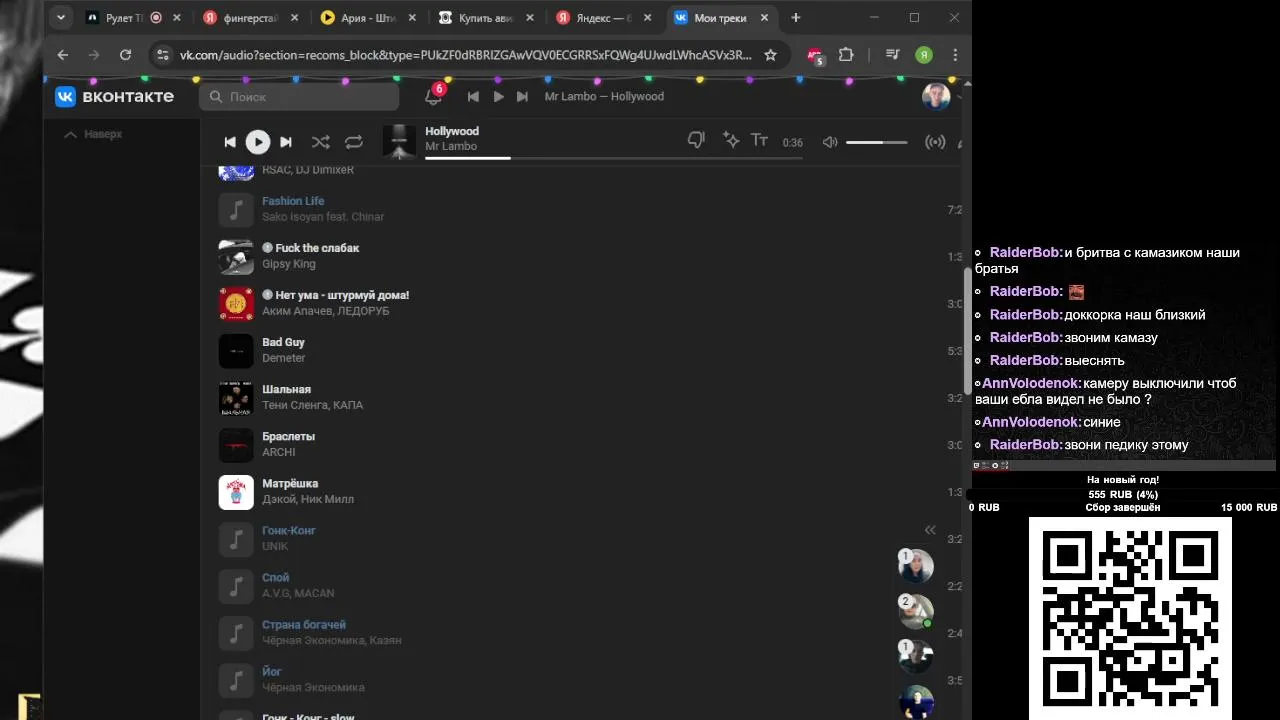Viewport: 1280px width, 720px height.
Task: Open the first chat avatar with badge 1
Action: 915,566
